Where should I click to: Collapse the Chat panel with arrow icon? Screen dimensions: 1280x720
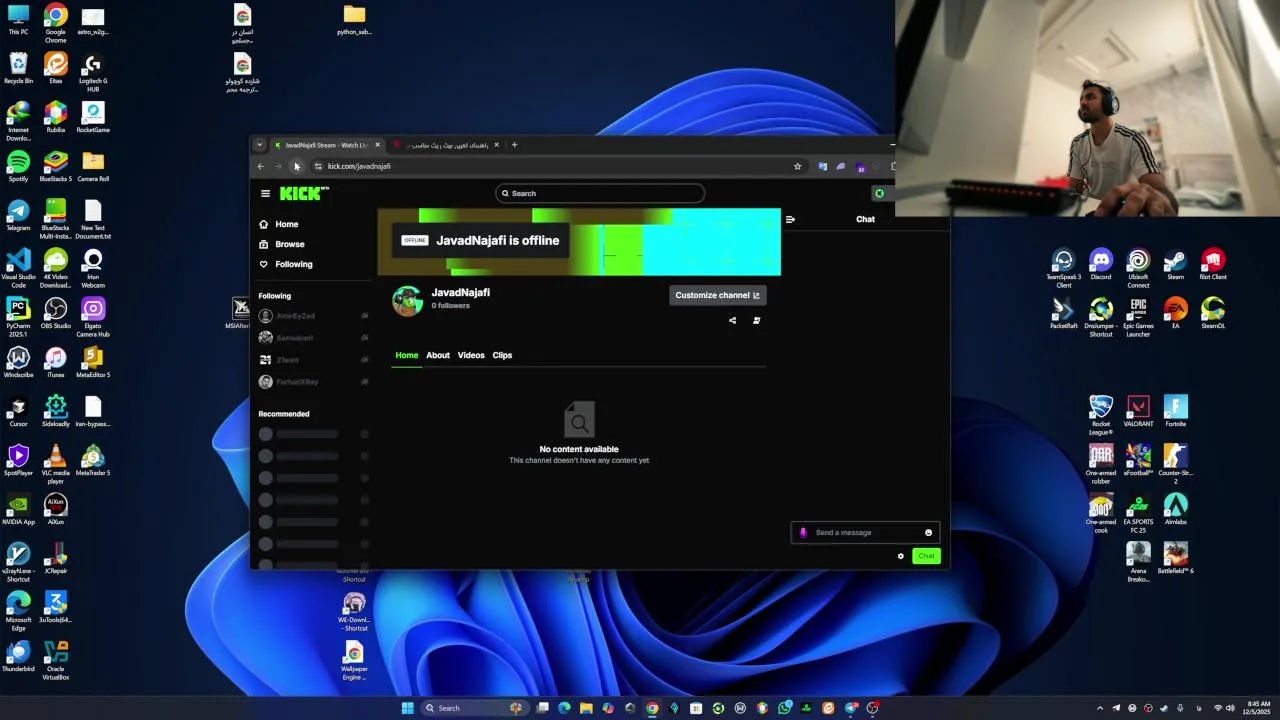(790, 219)
